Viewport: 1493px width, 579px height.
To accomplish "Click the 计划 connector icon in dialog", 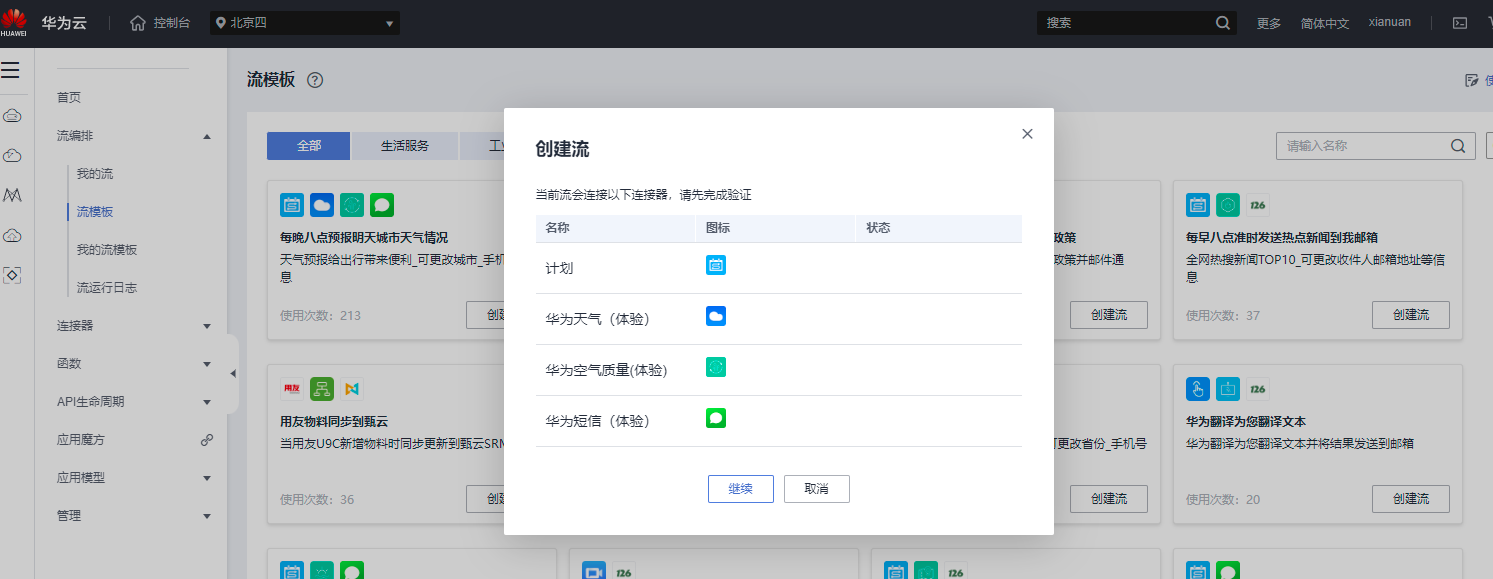I will click(716, 265).
